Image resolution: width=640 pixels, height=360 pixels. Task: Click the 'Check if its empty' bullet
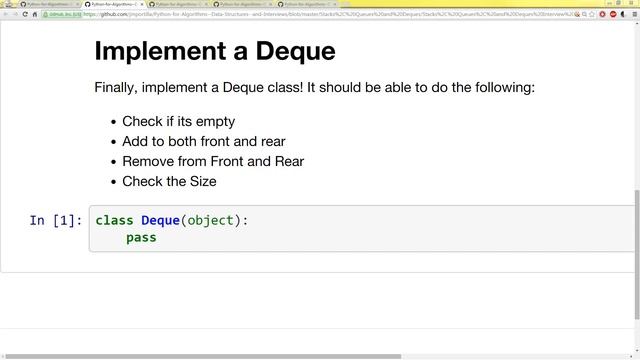178,121
